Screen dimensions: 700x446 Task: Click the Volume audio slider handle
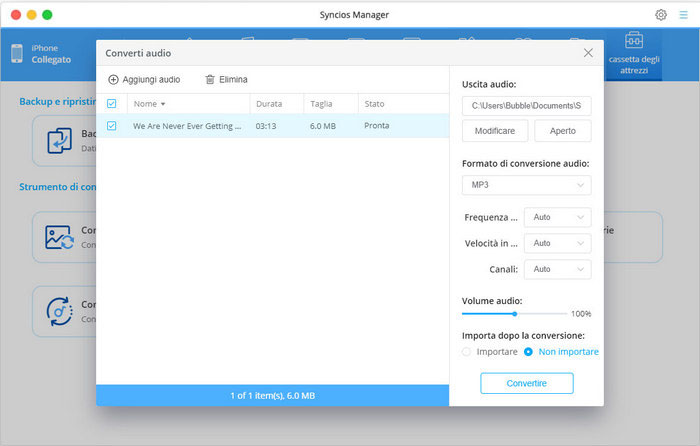click(x=515, y=314)
